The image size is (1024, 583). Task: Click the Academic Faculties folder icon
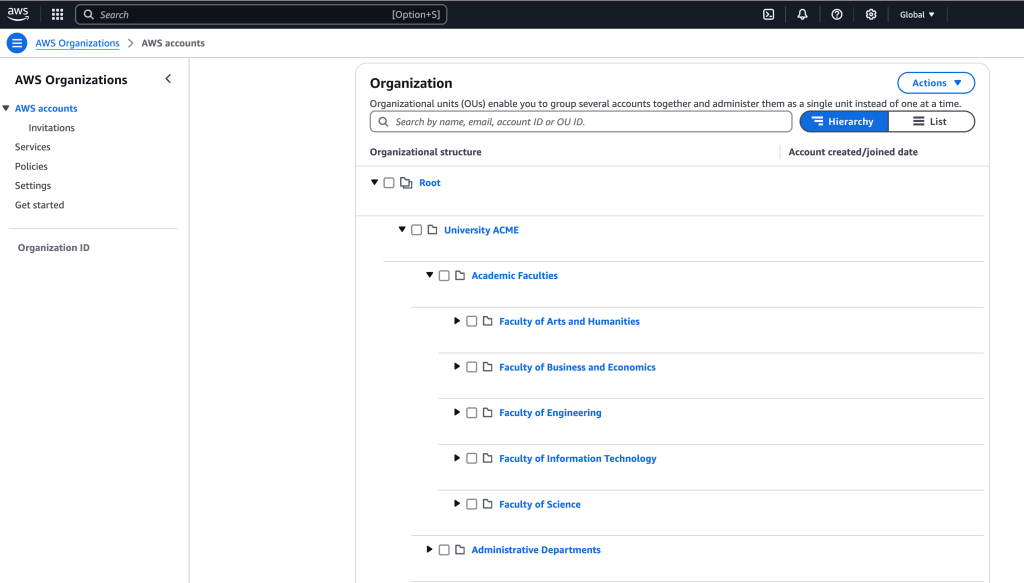coord(460,276)
